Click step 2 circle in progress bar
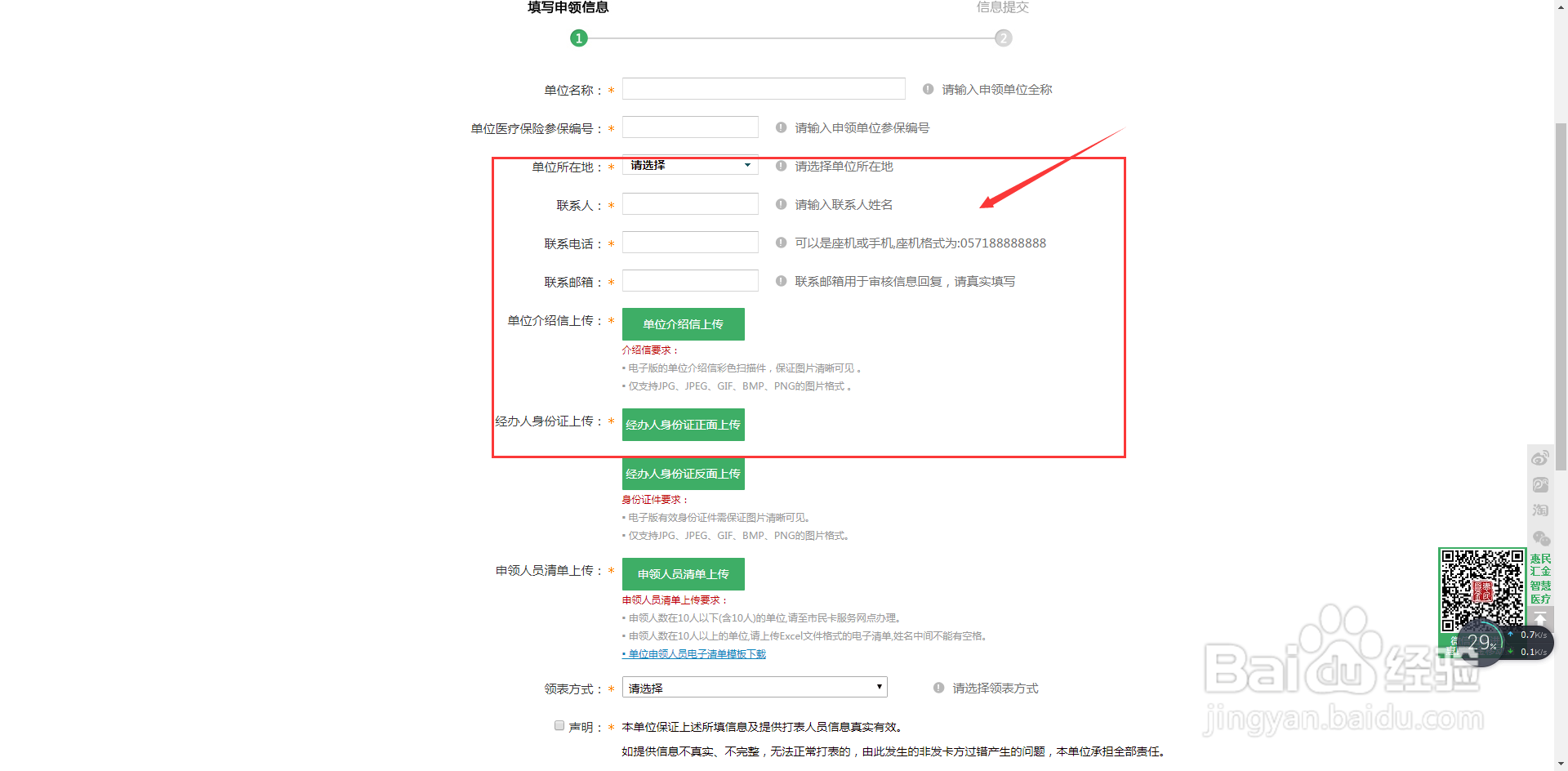This screenshot has width=1568, height=771. coord(1004,38)
